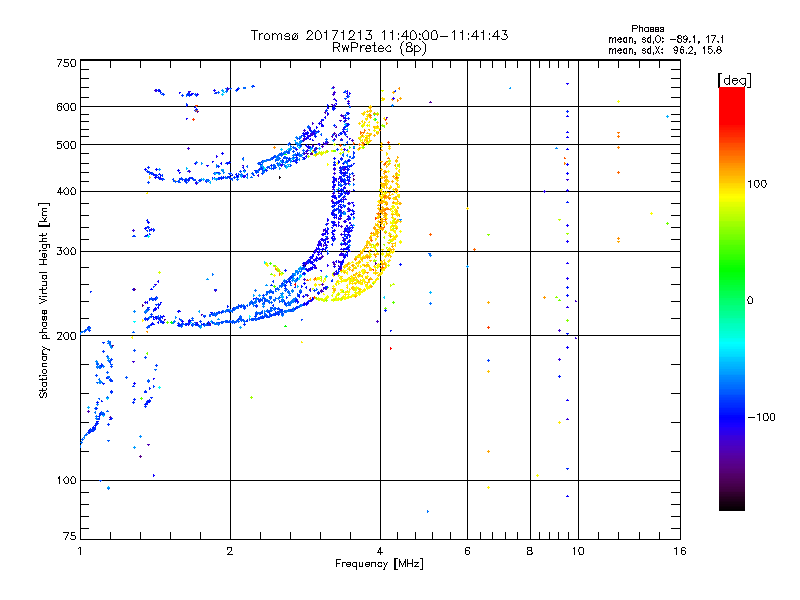Click the 'mean, sd,O: -89.1, 17.1' line
800x600 pixels.
click(x=666, y=39)
